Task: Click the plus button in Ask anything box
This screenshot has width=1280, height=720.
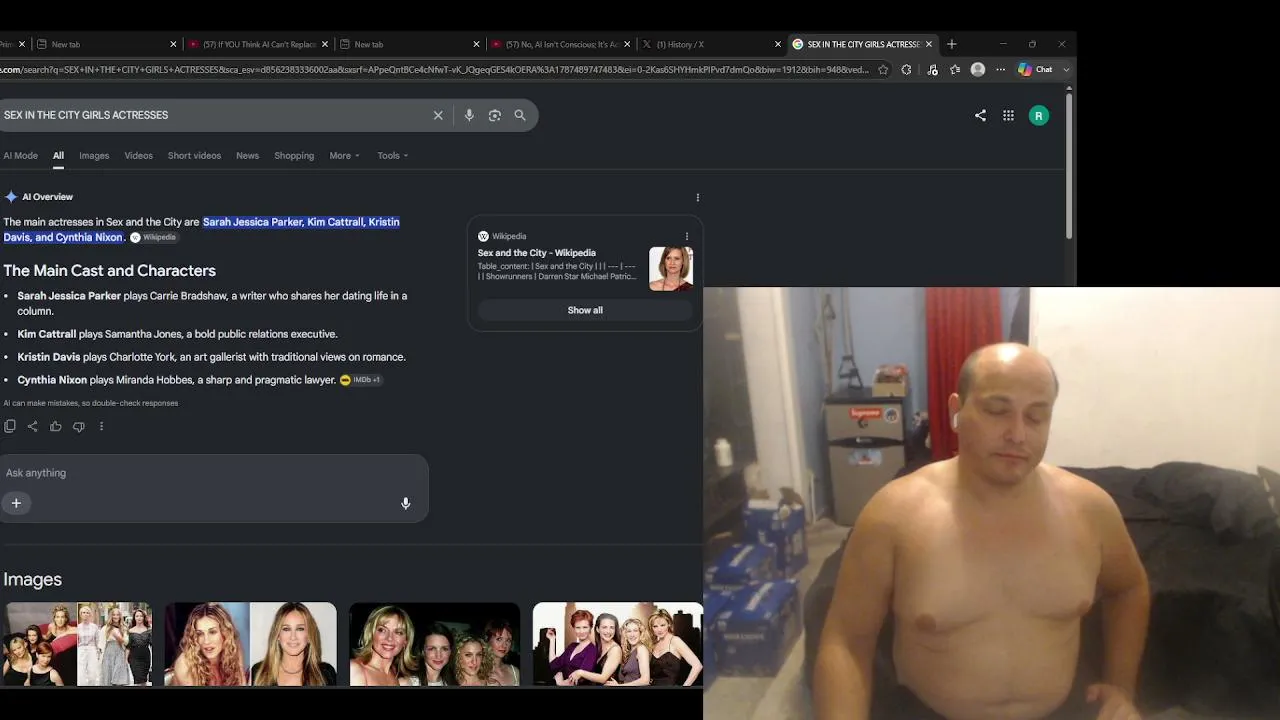Action: [16, 503]
